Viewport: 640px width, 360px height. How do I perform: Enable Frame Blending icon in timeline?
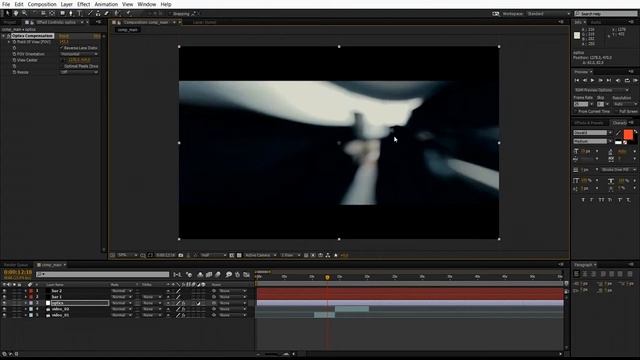pyautogui.click(x=209, y=275)
